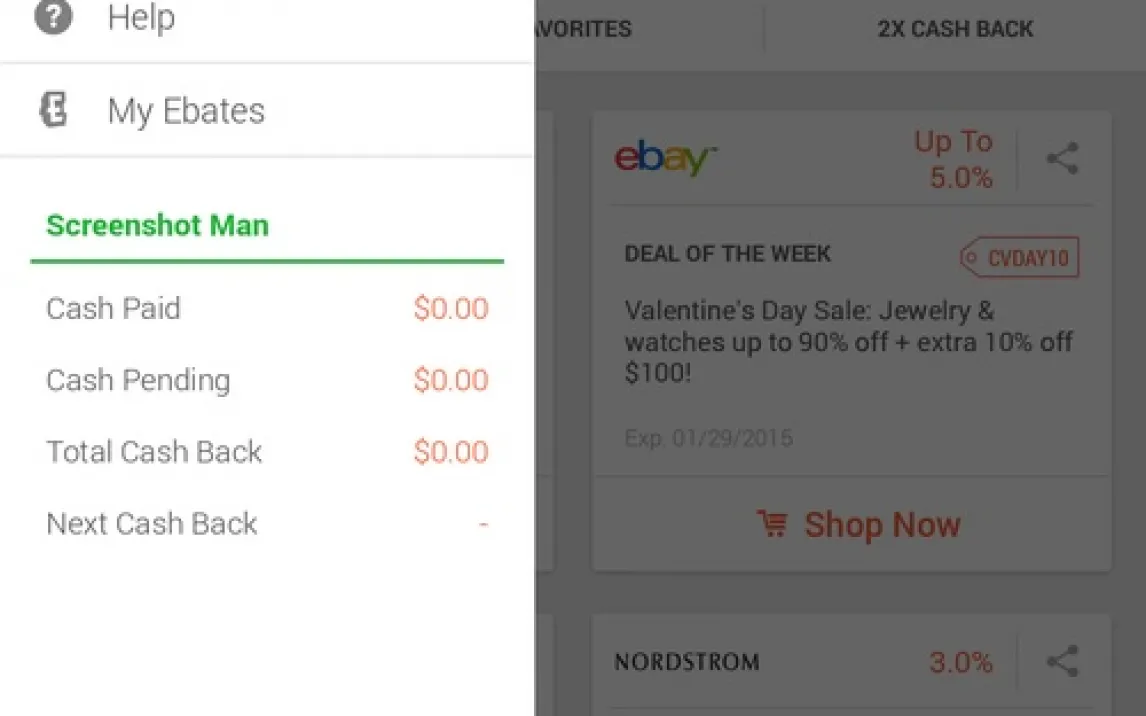Select the Cash Pending row
Screen dimensions: 1146x716
click(266, 380)
